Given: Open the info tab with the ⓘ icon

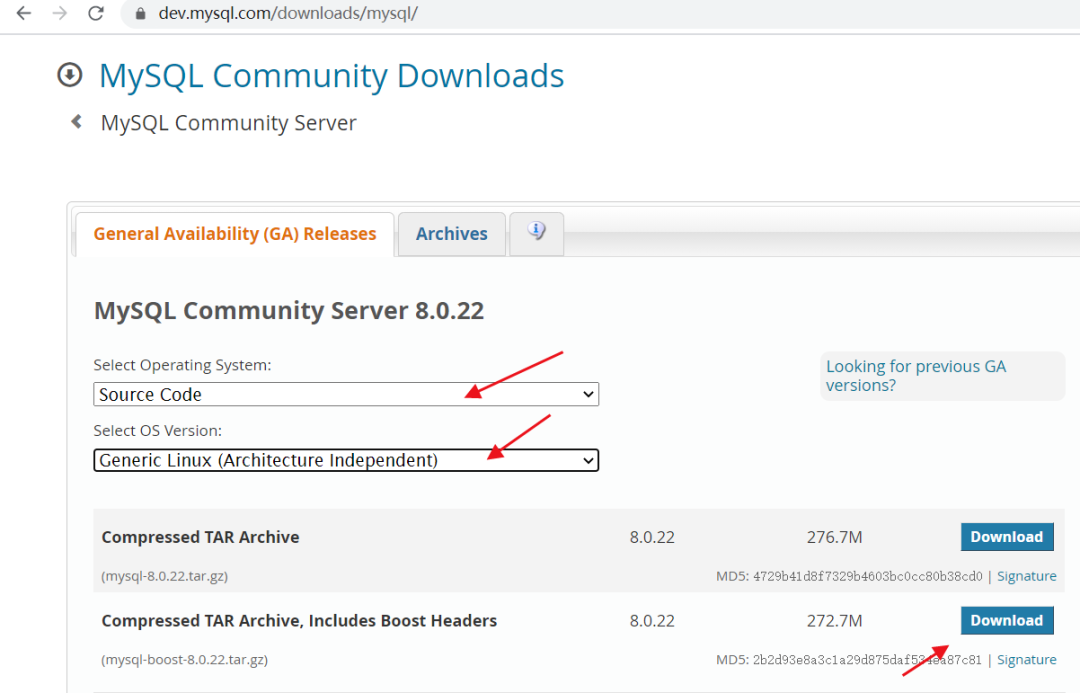Looking at the screenshot, I should click(536, 232).
